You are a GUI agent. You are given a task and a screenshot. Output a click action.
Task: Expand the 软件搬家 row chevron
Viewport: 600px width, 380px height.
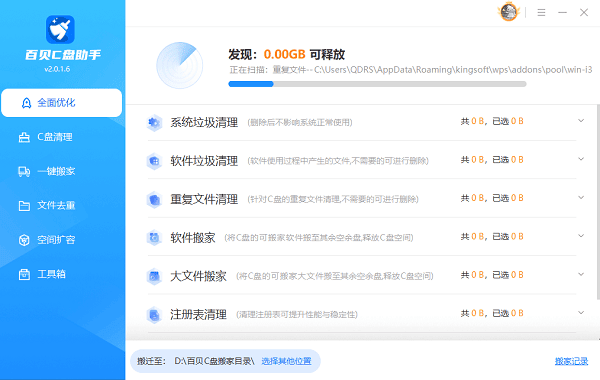click(x=581, y=236)
